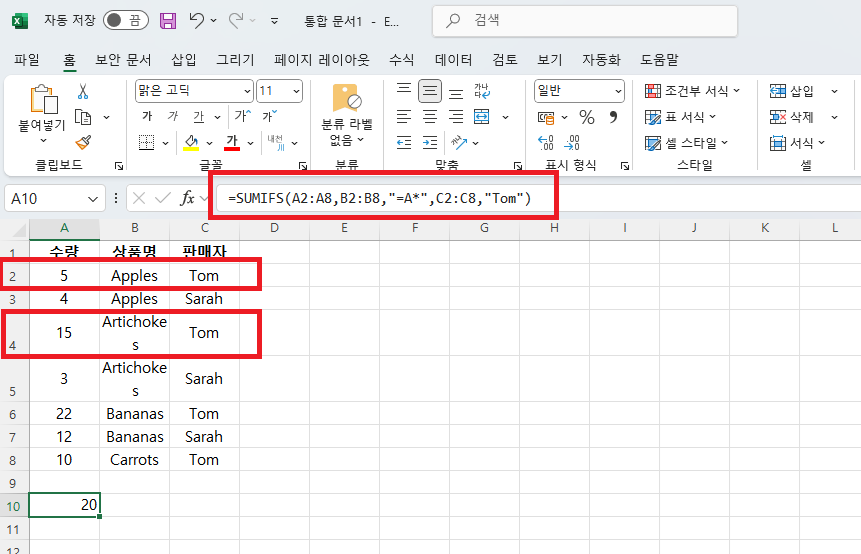
Task: Click decrease indent icon
Action: pos(404,143)
